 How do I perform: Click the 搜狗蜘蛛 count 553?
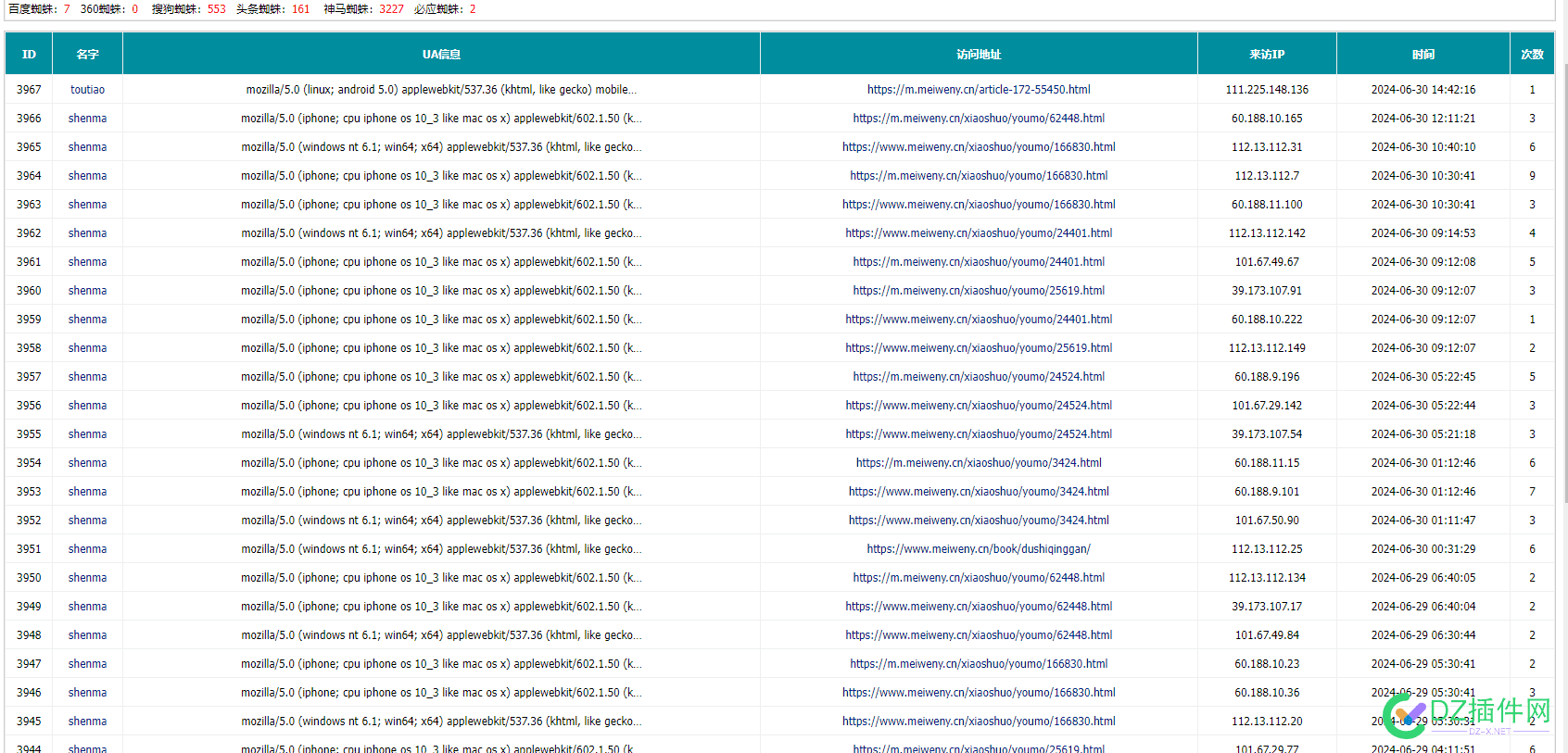point(217,9)
